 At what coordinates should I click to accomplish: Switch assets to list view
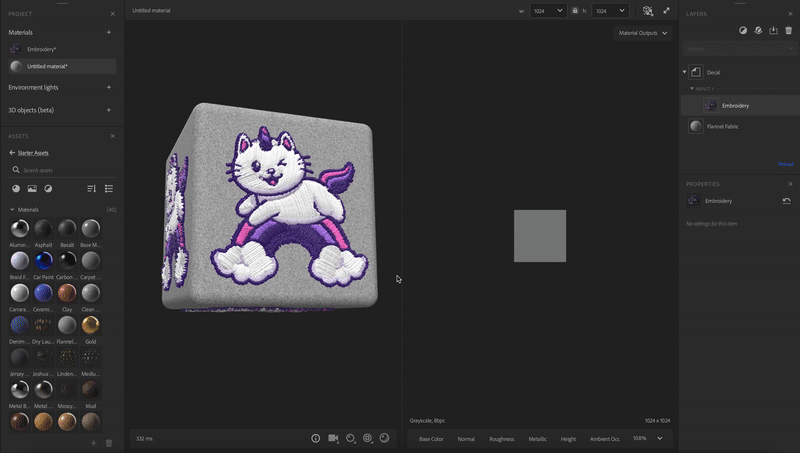pyautogui.click(x=109, y=189)
